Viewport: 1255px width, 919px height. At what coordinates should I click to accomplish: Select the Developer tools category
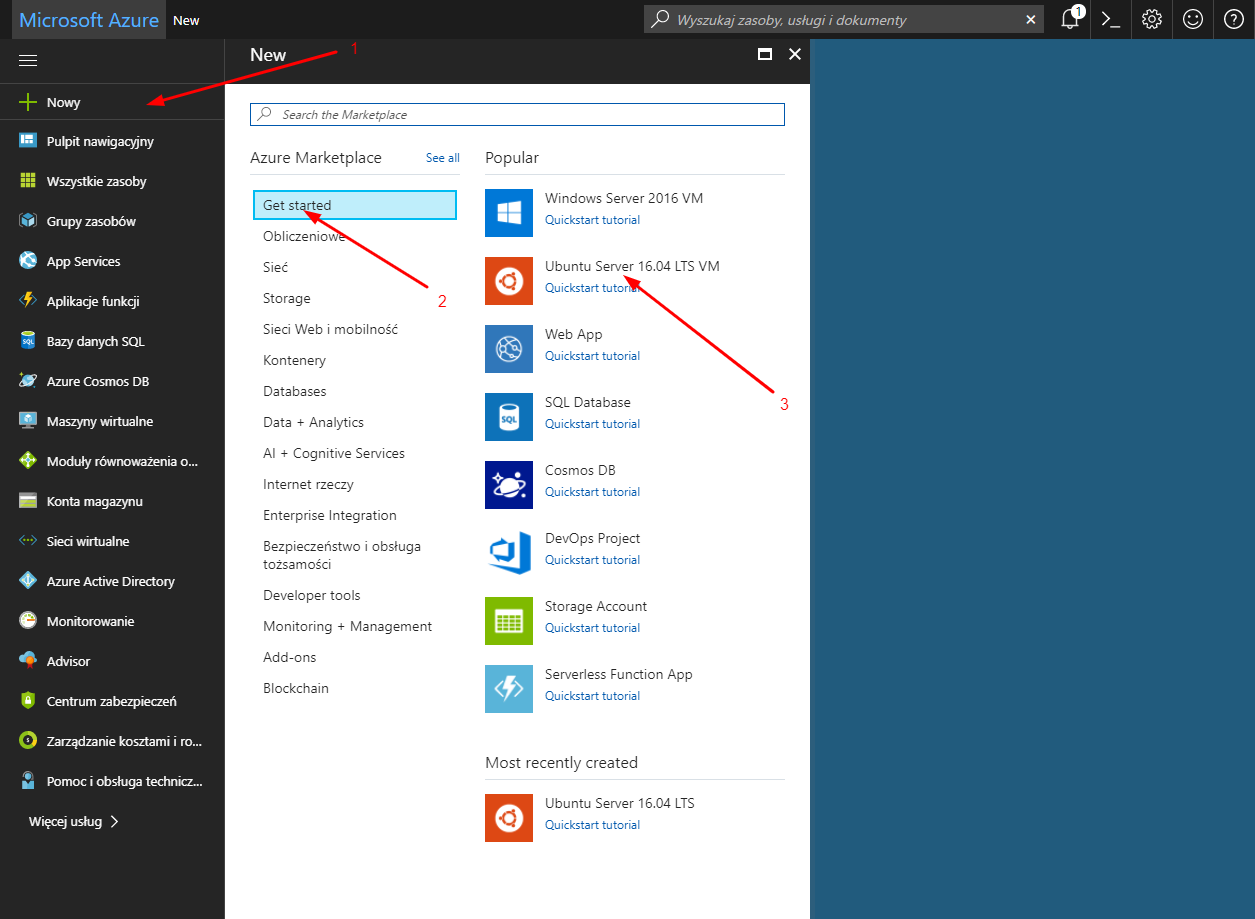click(x=312, y=595)
